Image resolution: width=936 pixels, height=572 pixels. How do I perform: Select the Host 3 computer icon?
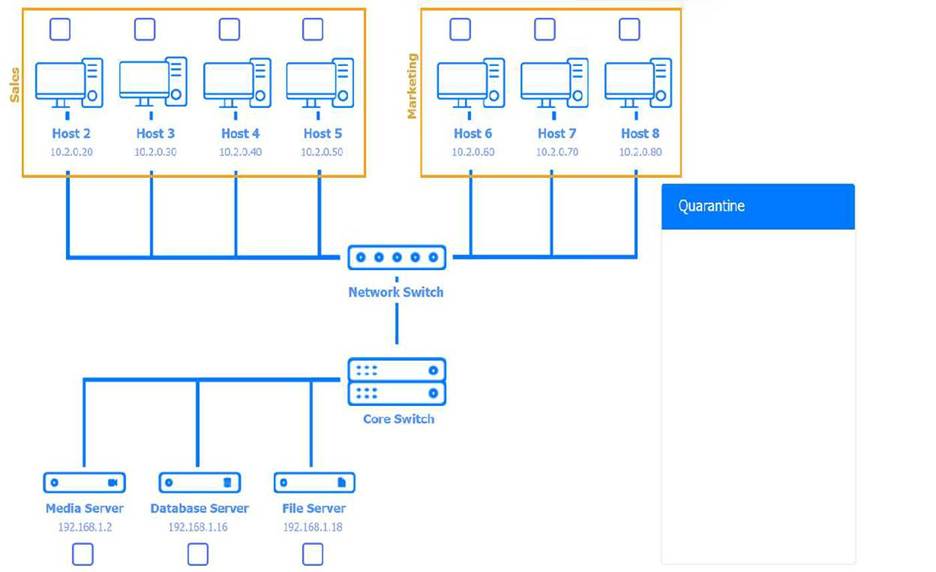[152, 84]
